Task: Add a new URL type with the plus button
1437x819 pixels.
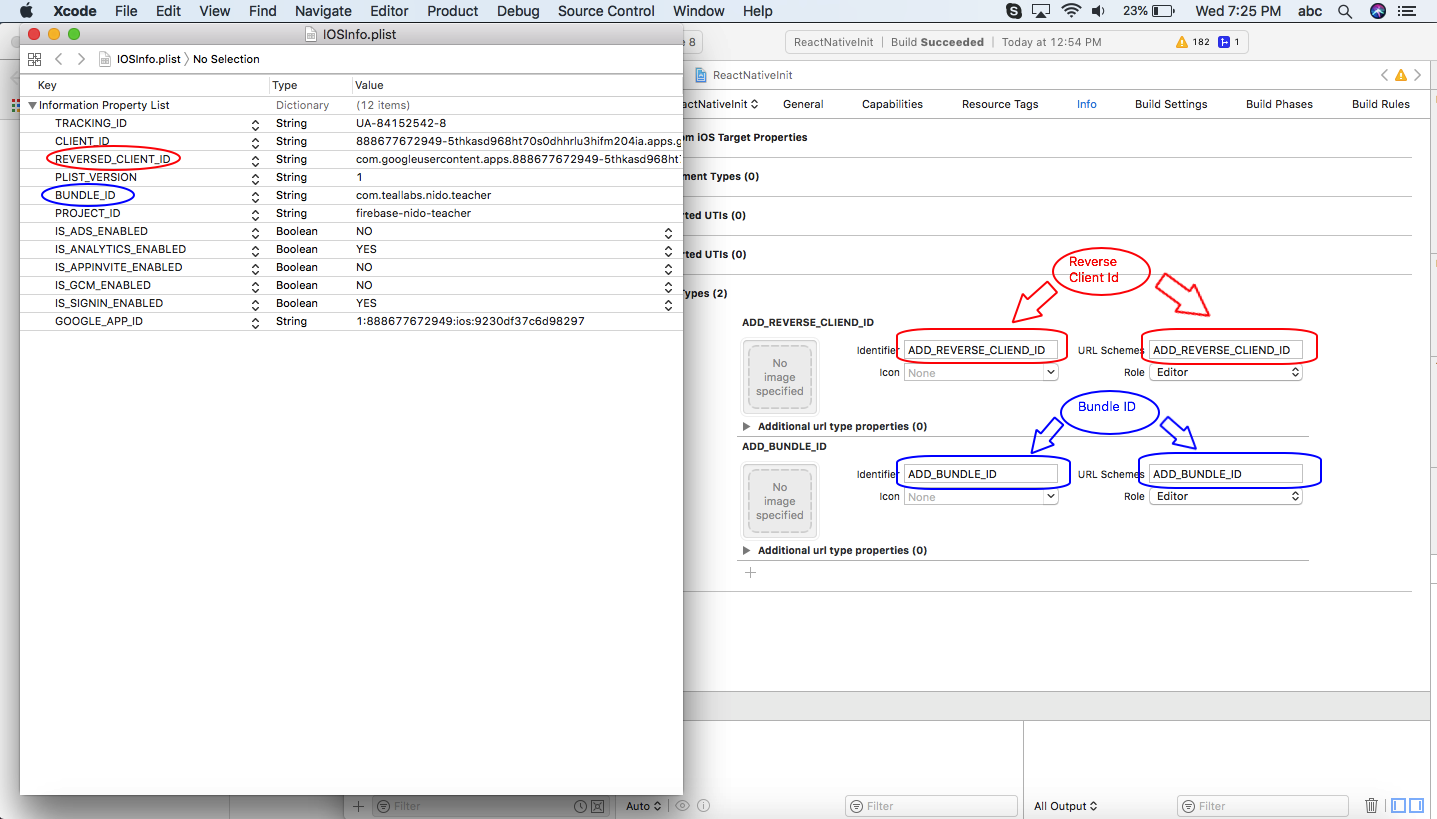Action: click(x=750, y=573)
